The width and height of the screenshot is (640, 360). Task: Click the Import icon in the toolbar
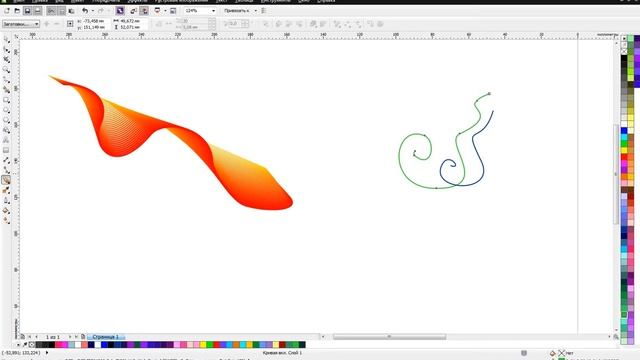tap(134, 11)
